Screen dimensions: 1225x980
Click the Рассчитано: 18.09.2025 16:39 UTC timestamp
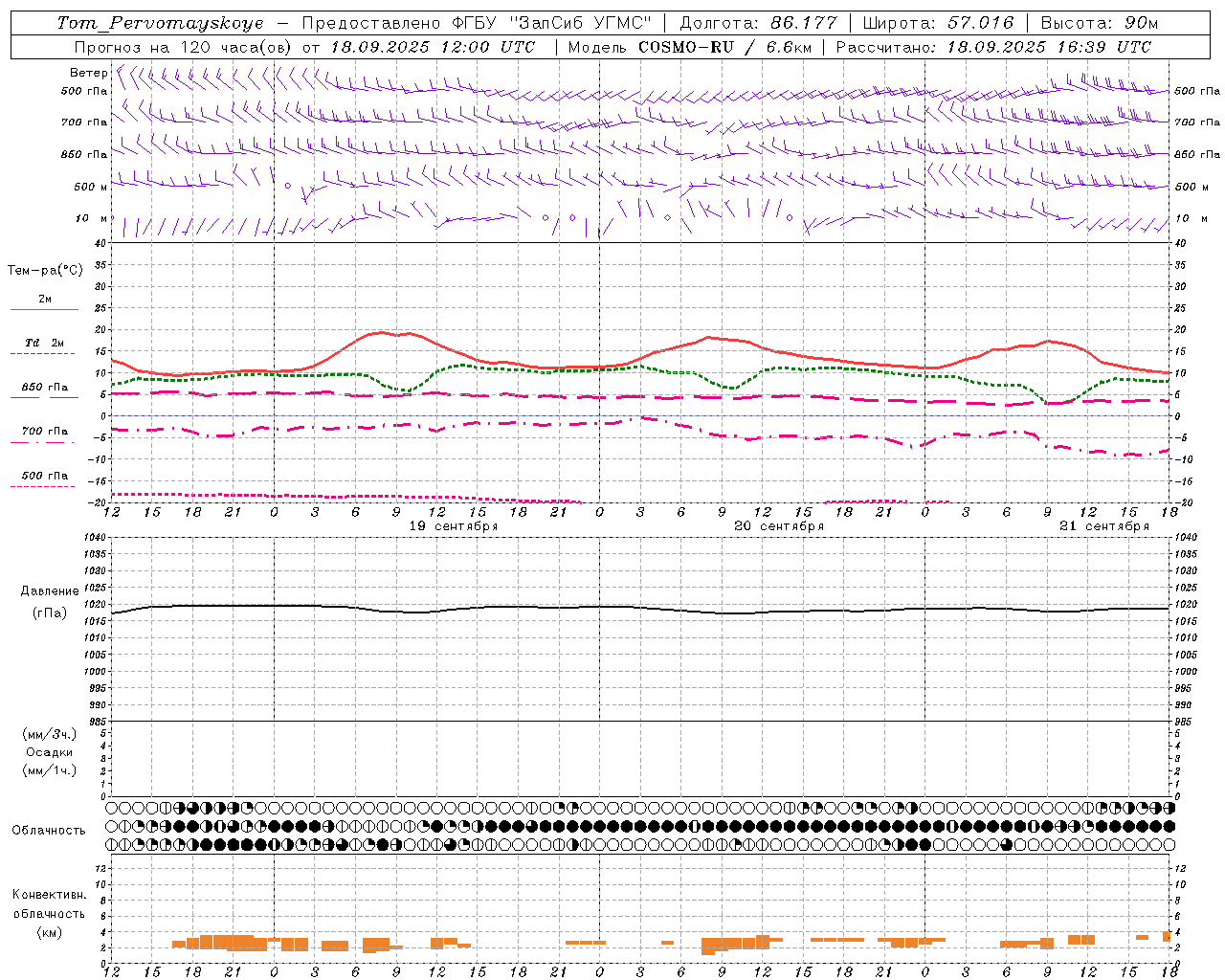pyautogui.click(x=993, y=47)
